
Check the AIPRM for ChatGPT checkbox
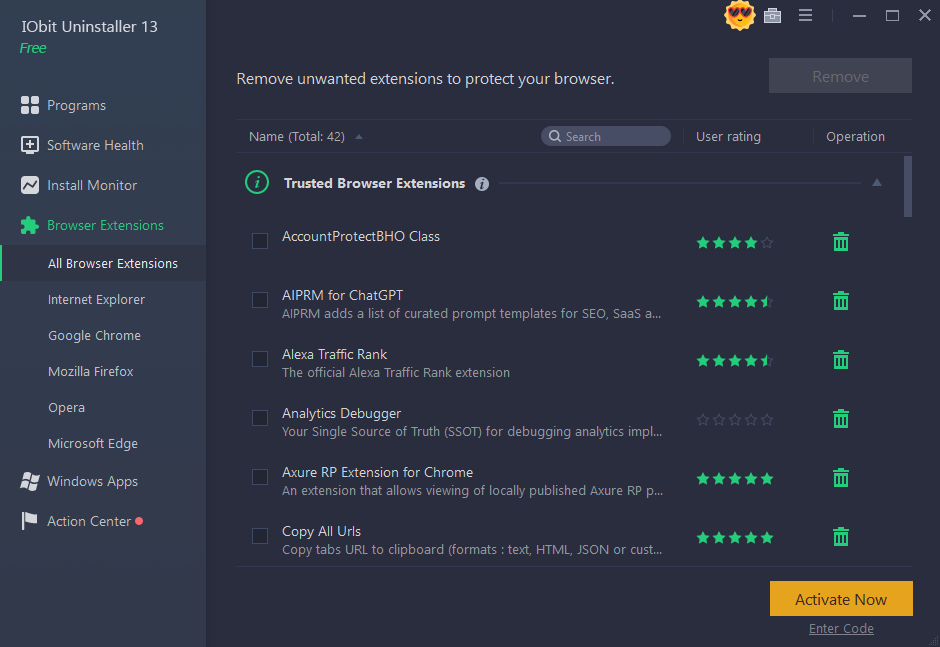click(260, 300)
